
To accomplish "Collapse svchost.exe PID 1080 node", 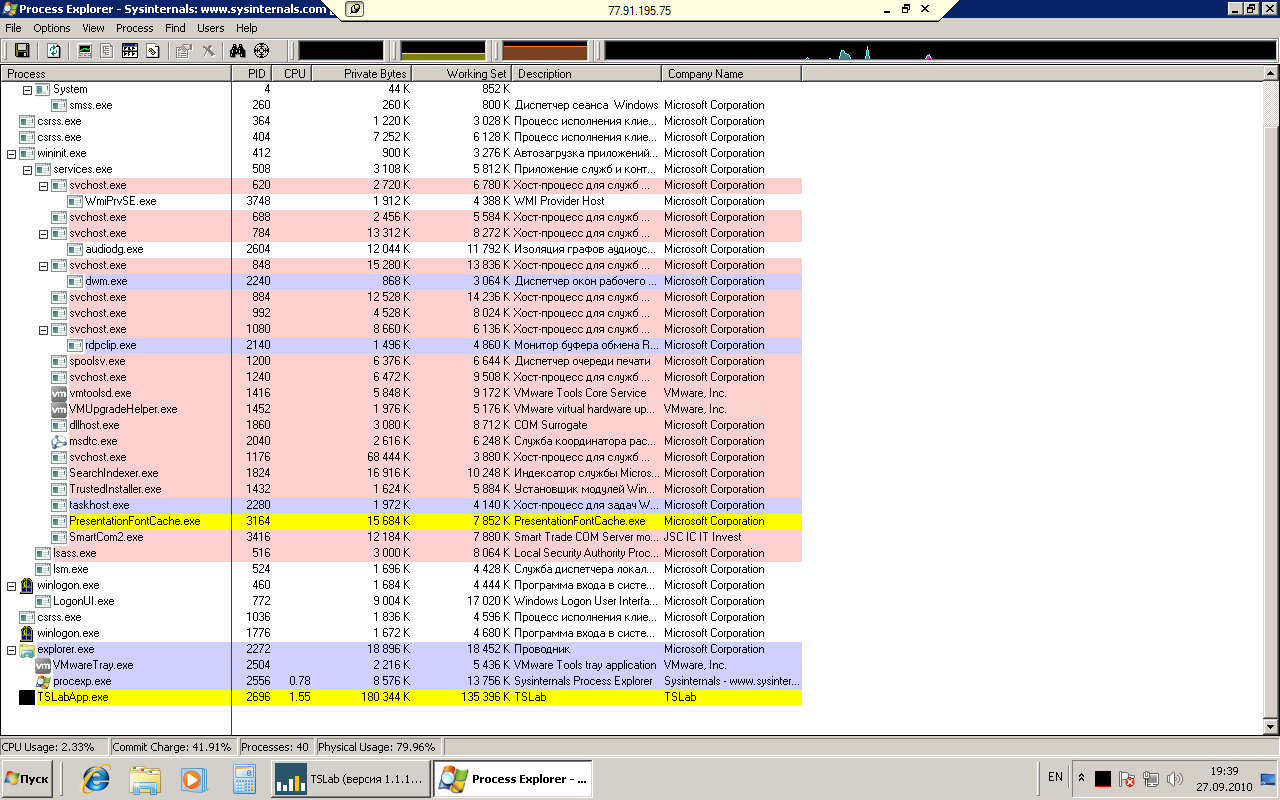I will tap(43, 329).
